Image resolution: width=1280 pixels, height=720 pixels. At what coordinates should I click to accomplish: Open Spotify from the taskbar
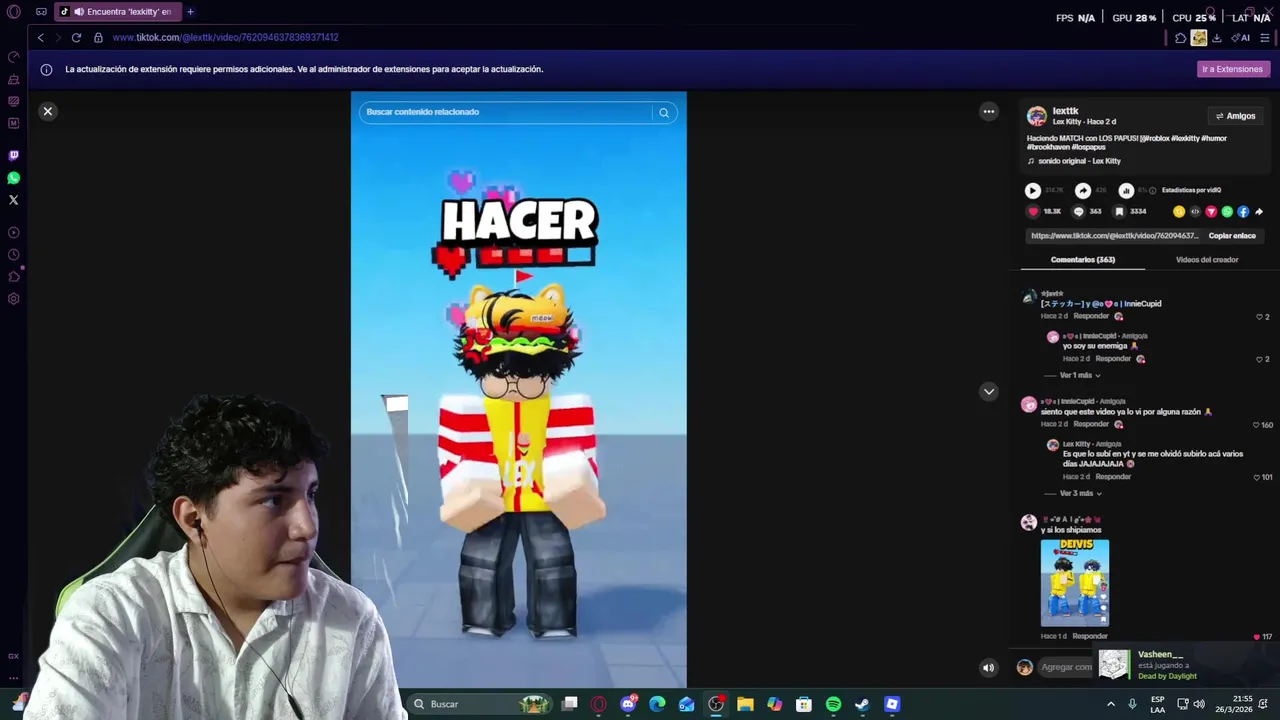point(833,705)
